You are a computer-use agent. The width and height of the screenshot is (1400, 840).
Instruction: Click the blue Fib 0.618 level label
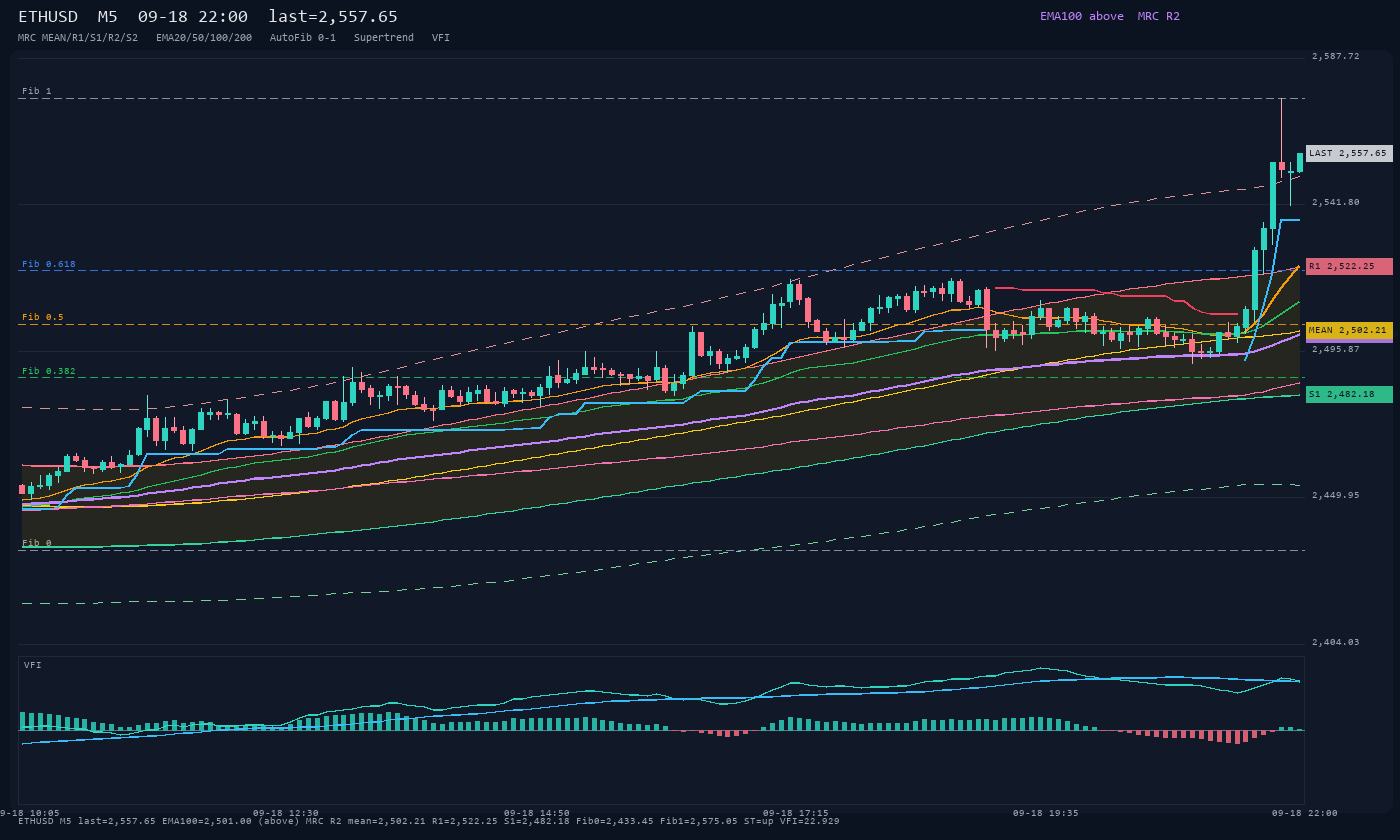coord(49,264)
